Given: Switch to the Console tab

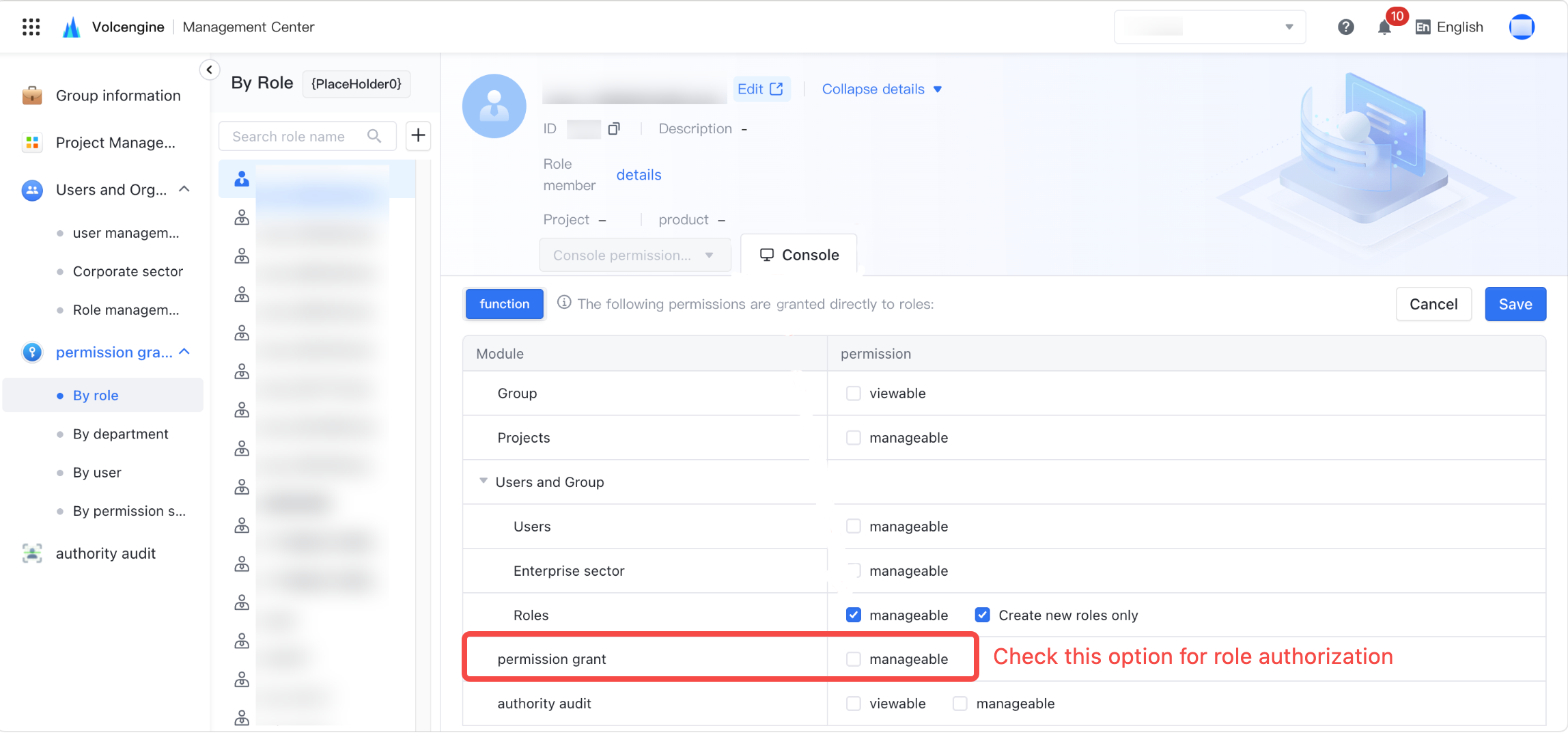Looking at the screenshot, I should tap(799, 255).
